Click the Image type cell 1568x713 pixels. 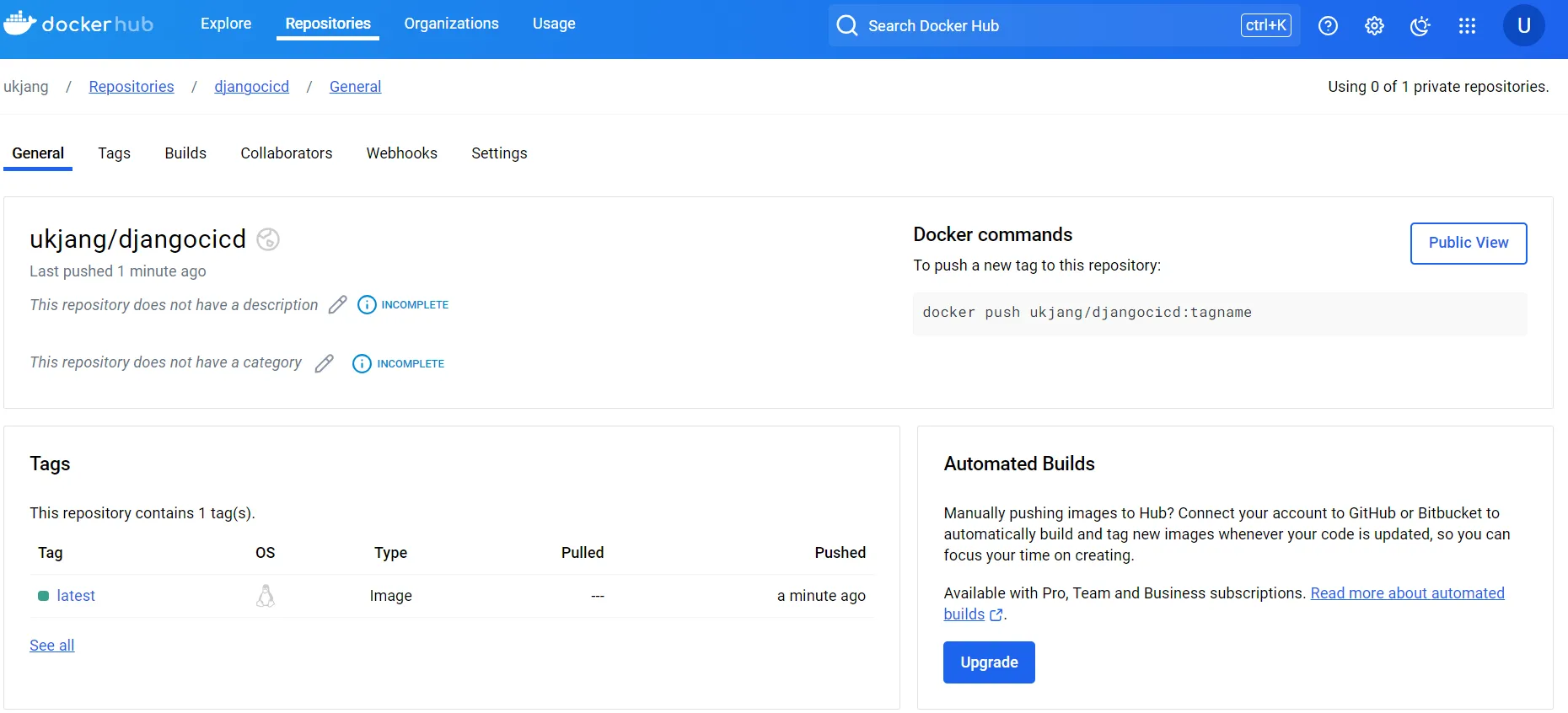click(x=390, y=596)
